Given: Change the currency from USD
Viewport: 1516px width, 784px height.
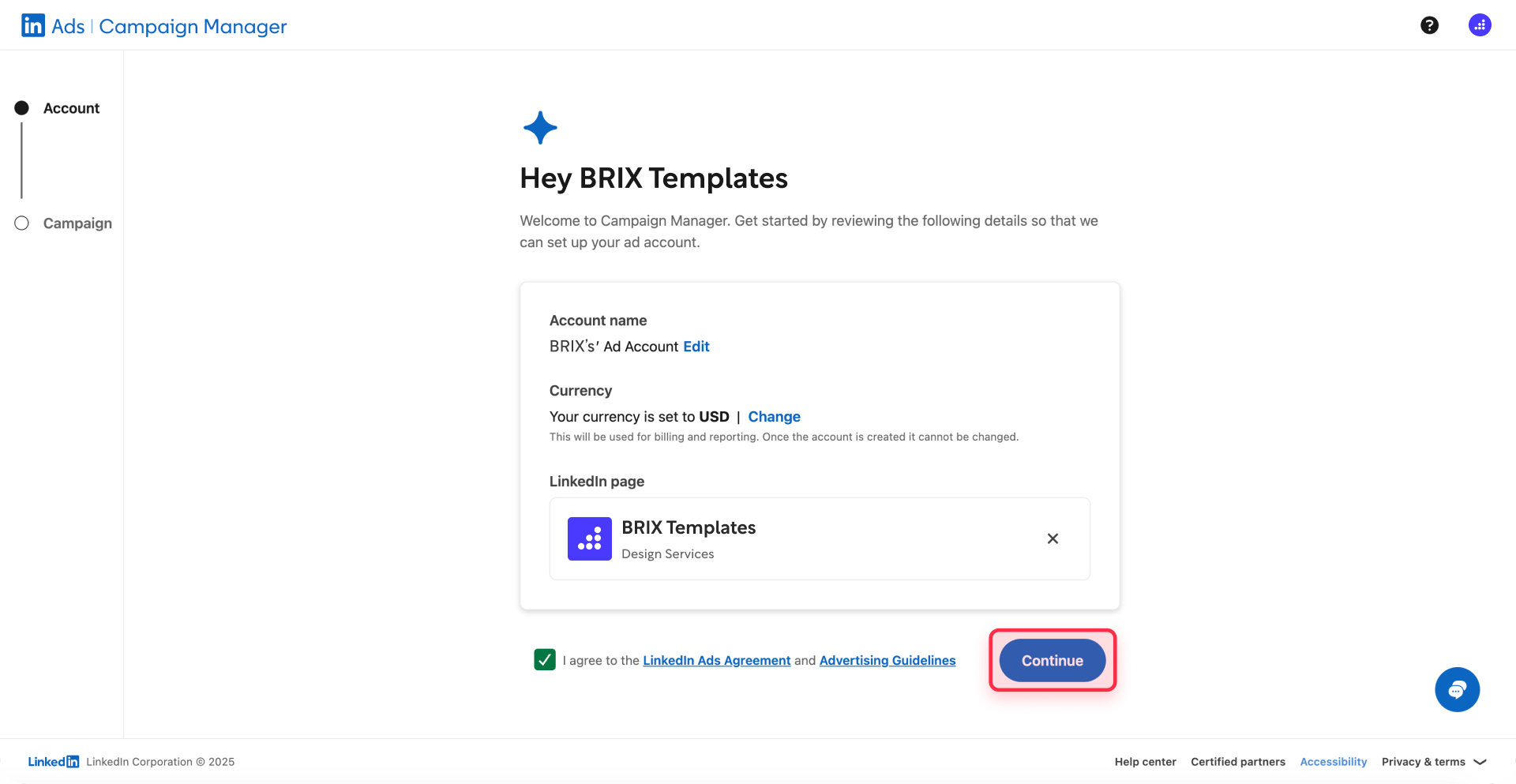Looking at the screenshot, I should point(774,416).
